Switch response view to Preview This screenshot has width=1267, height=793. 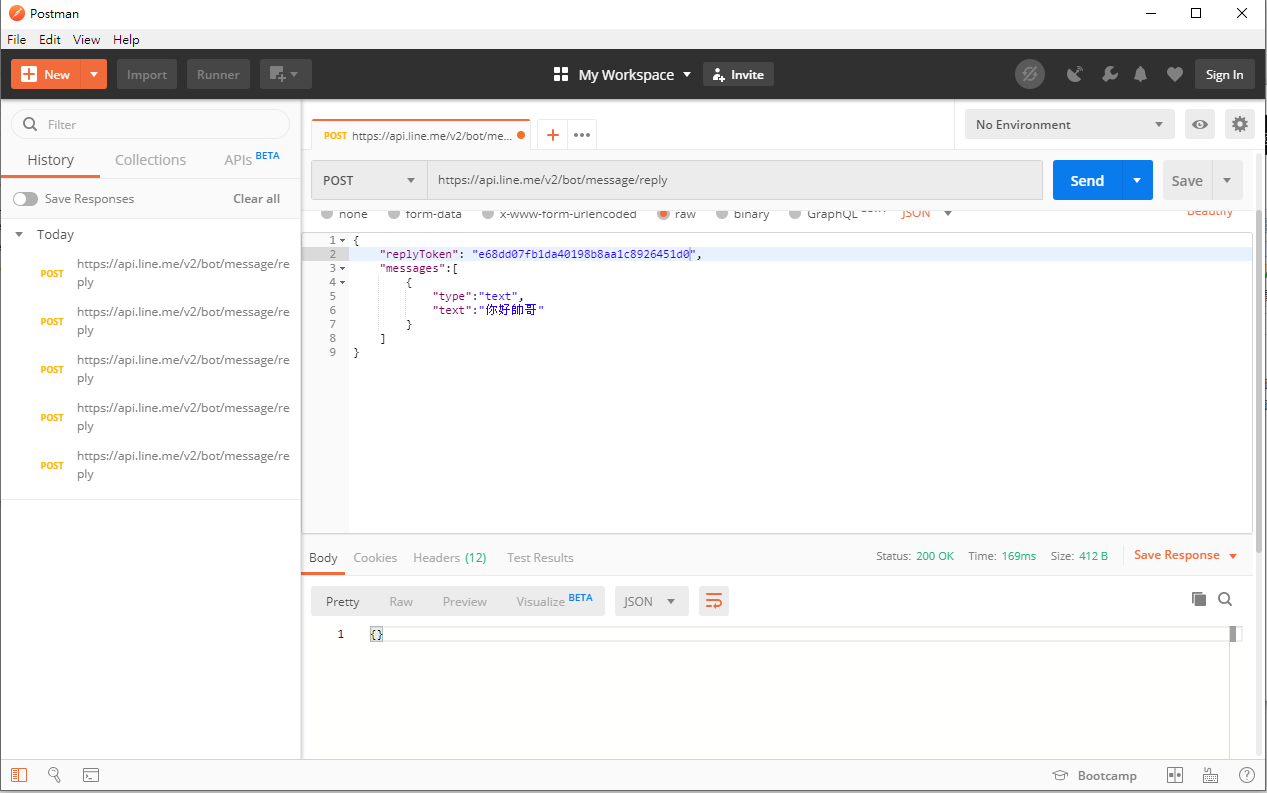point(465,601)
